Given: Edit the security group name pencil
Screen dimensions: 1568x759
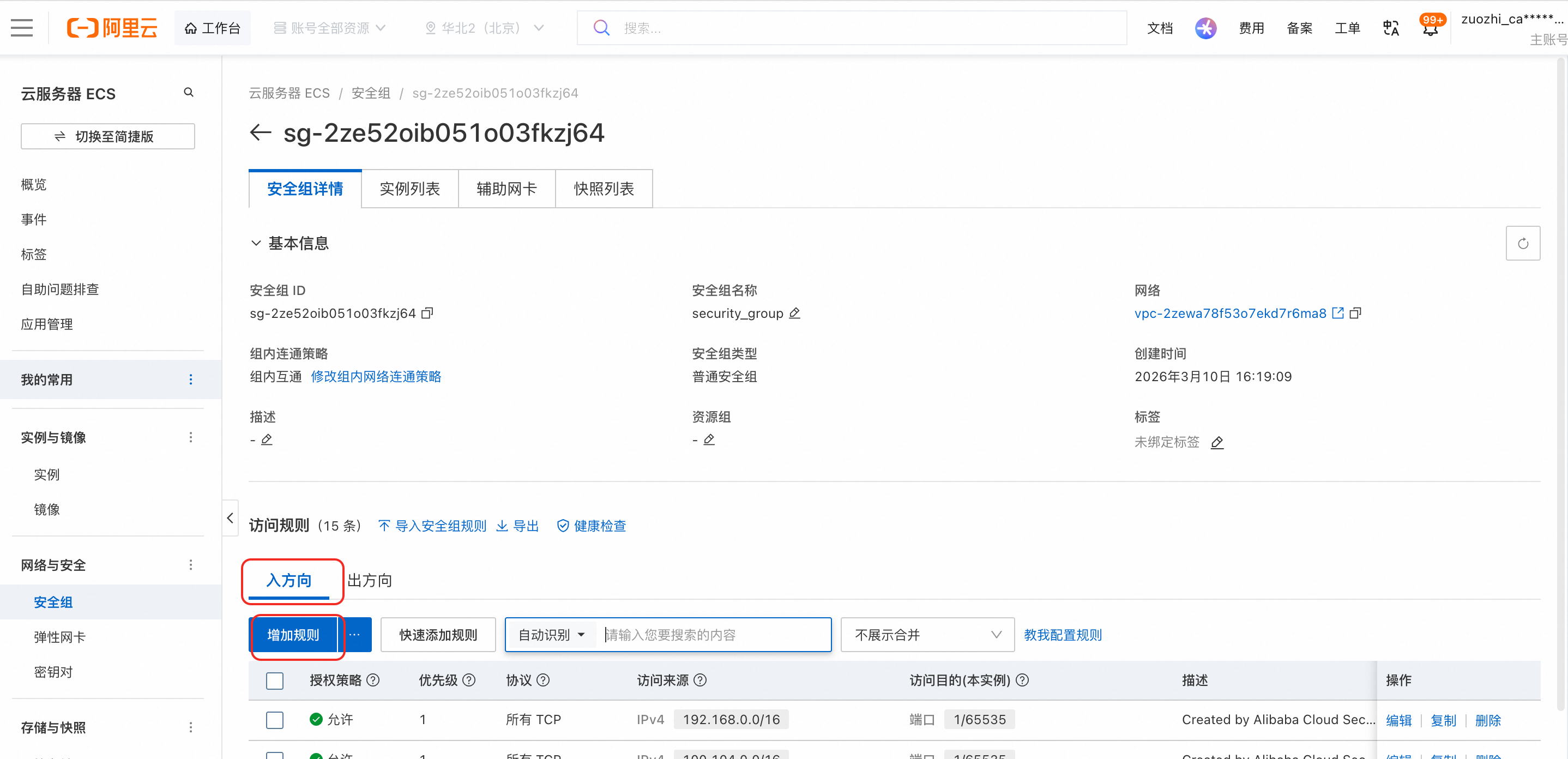Looking at the screenshot, I should (794, 314).
